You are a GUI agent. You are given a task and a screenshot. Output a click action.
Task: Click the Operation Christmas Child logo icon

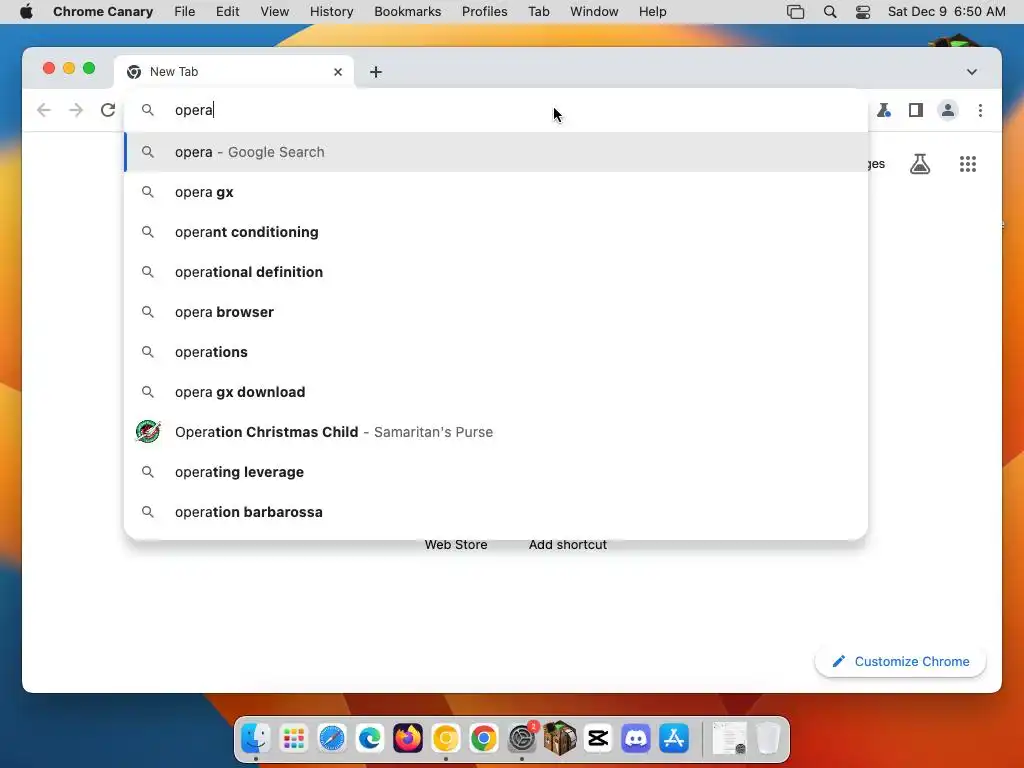coord(148,432)
